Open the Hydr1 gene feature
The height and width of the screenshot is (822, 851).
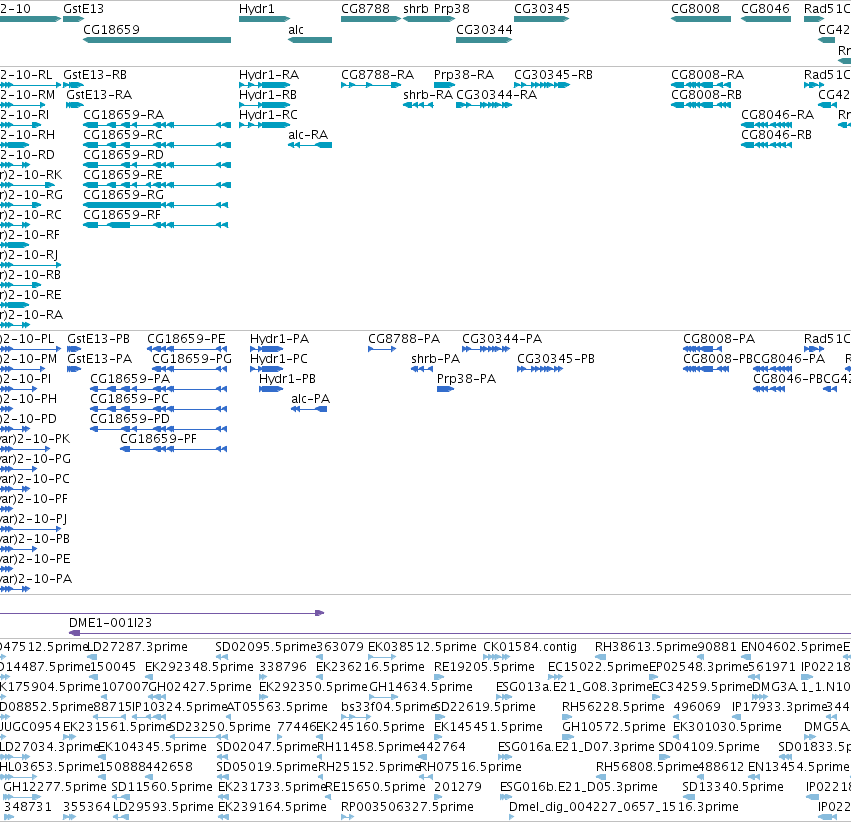264,19
